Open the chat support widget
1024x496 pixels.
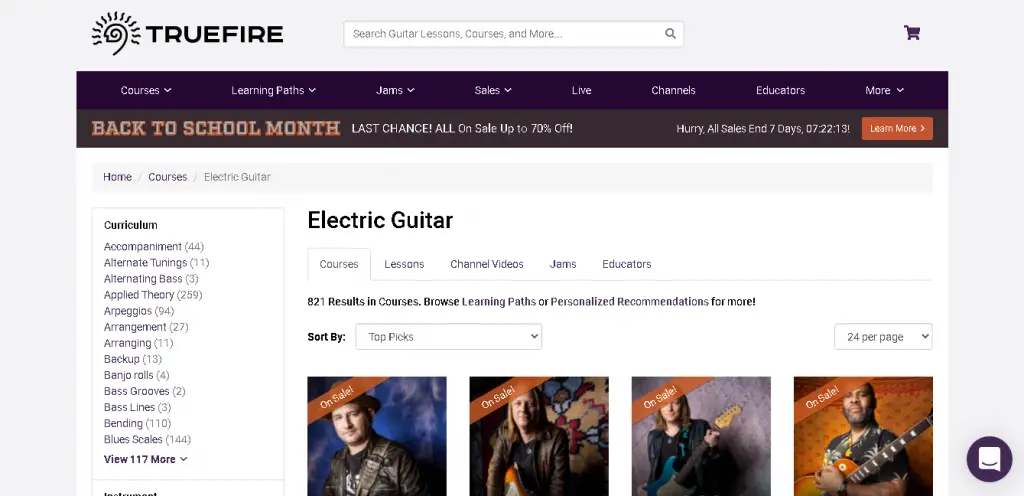pyautogui.click(x=988, y=459)
